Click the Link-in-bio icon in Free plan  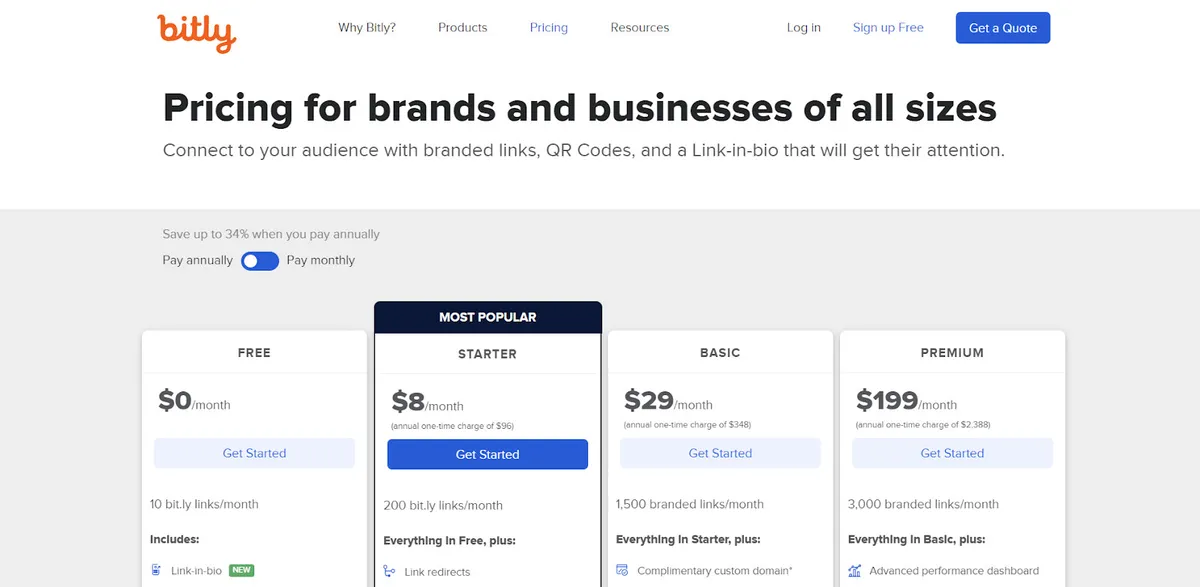click(x=156, y=570)
